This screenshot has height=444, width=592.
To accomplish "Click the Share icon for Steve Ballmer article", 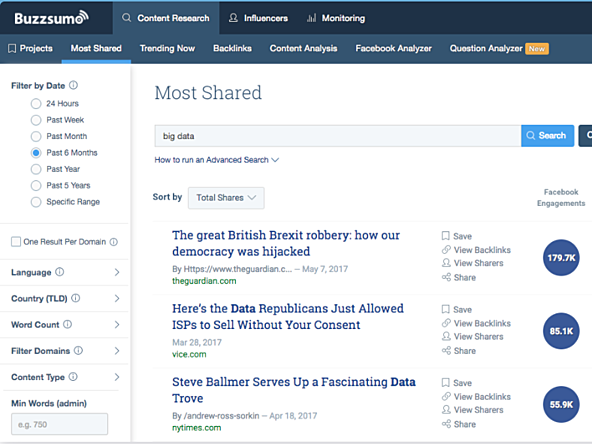I will [x=446, y=424].
